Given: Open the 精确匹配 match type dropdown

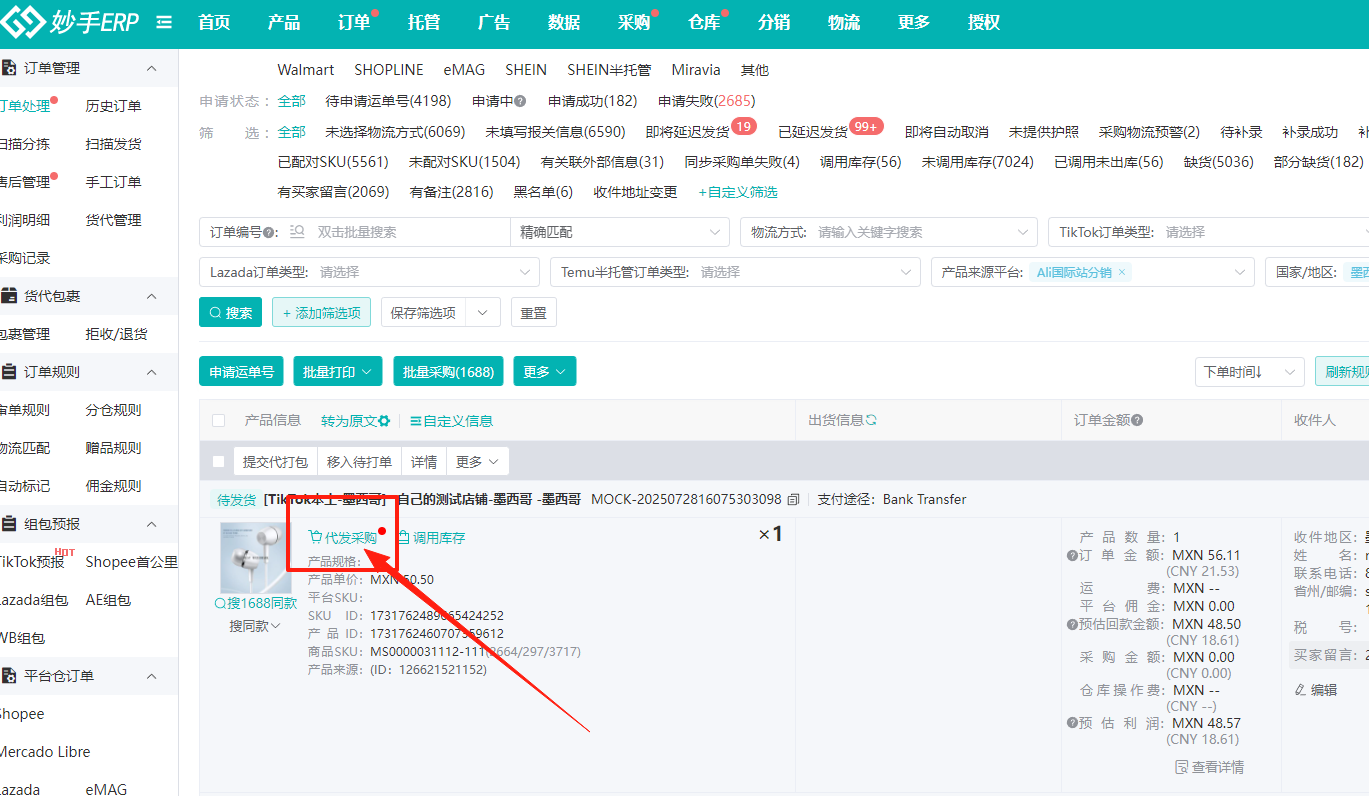Looking at the screenshot, I should tap(620, 232).
